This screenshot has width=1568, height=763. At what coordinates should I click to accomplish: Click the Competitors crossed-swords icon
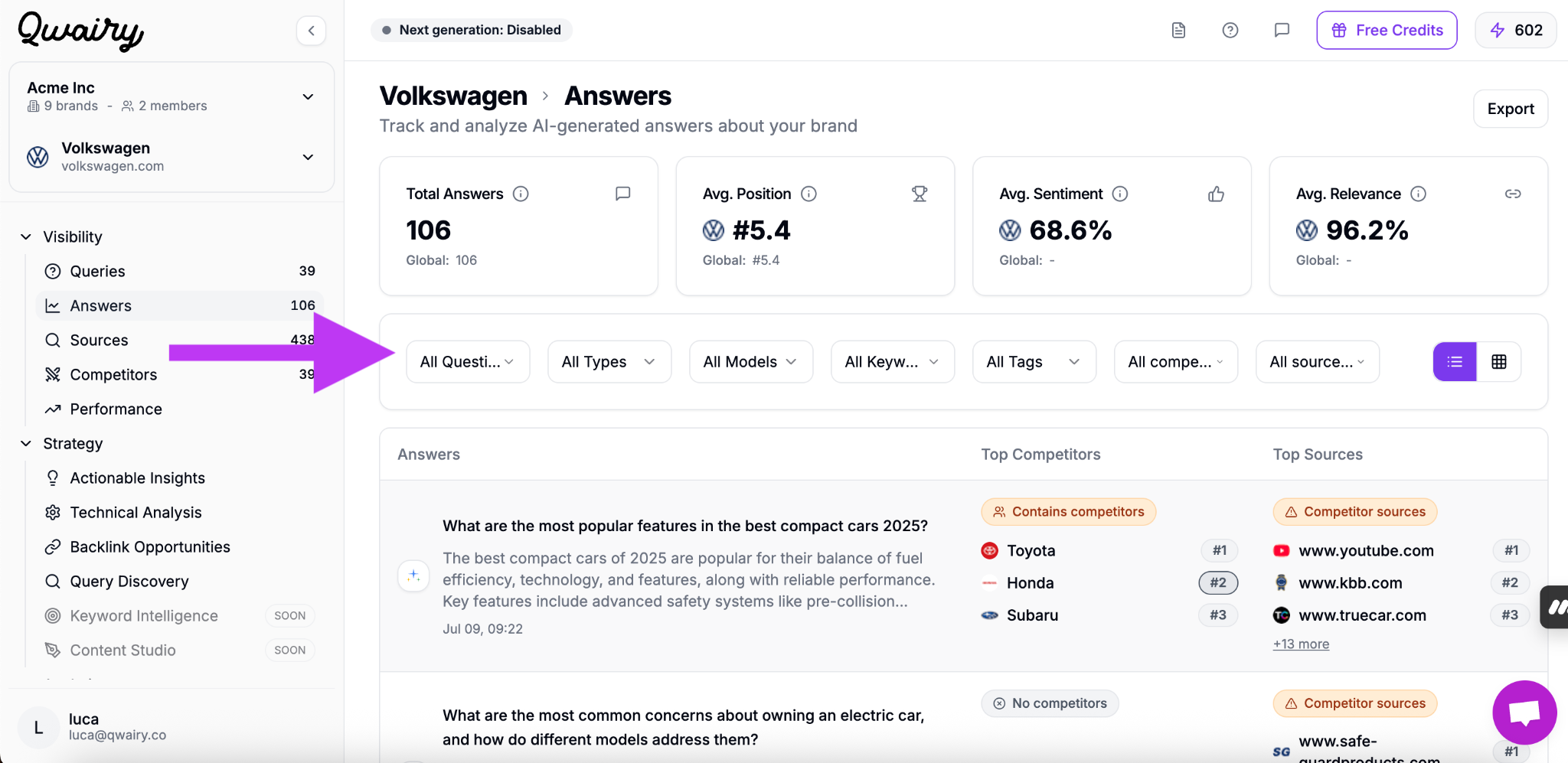[x=53, y=375]
